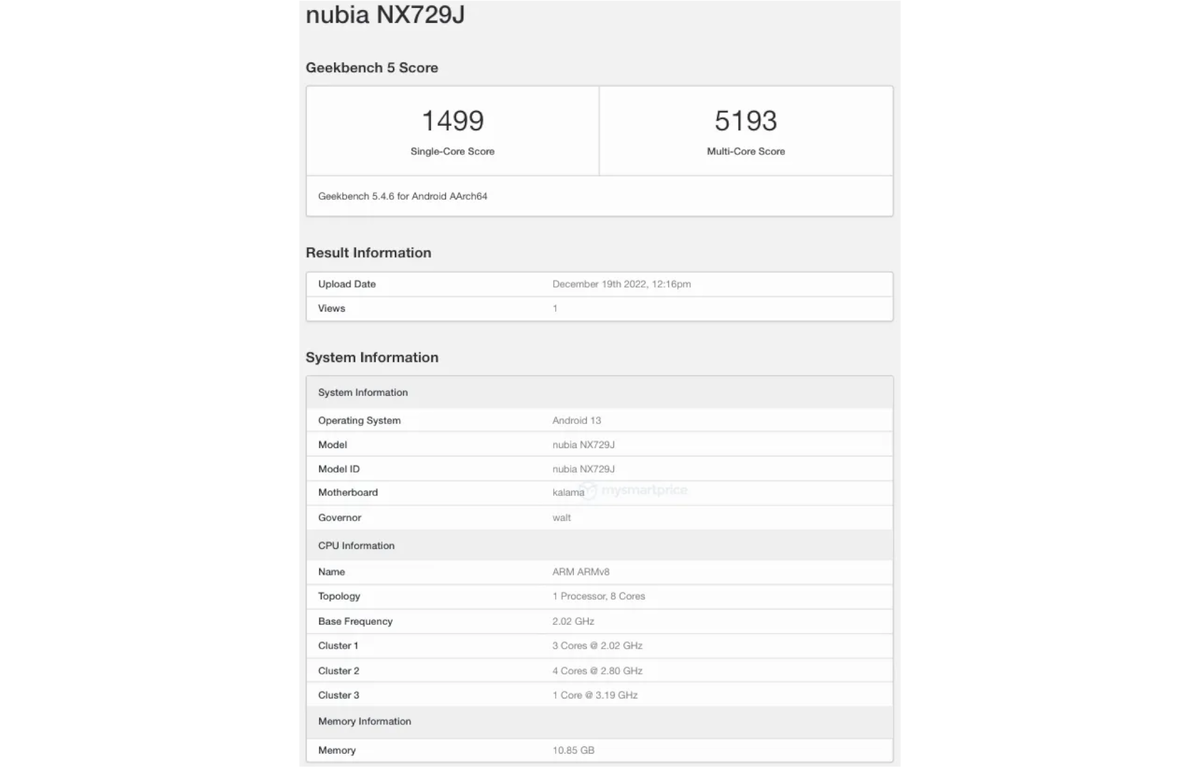Expand the CPU Information subsection
The image size is (1200, 768).
click(x=356, y=545)
